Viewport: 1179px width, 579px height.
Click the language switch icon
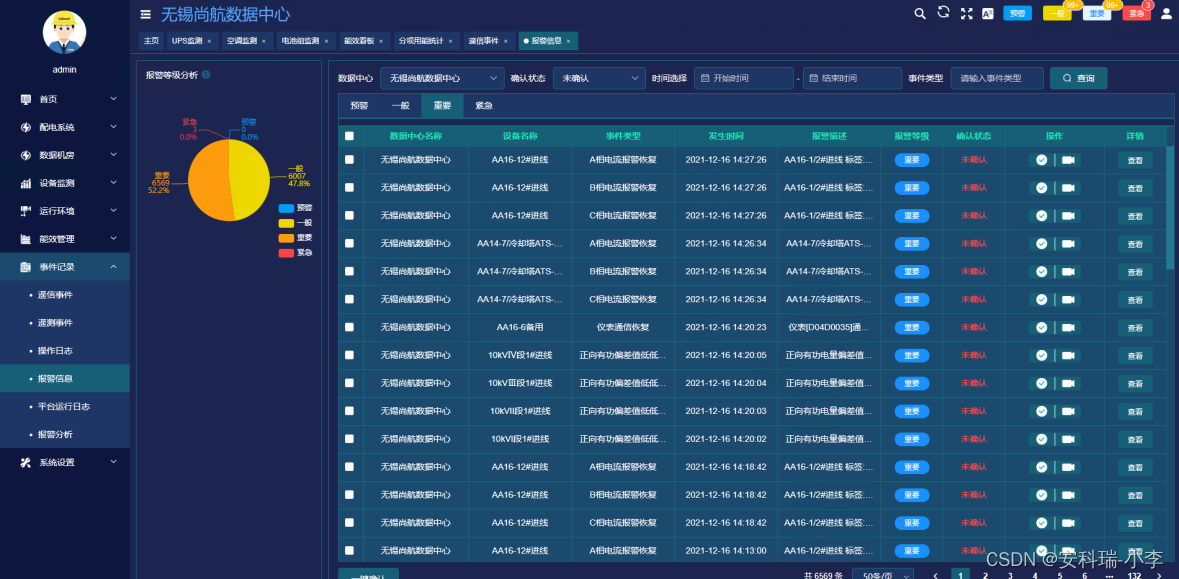click(988, 14)
